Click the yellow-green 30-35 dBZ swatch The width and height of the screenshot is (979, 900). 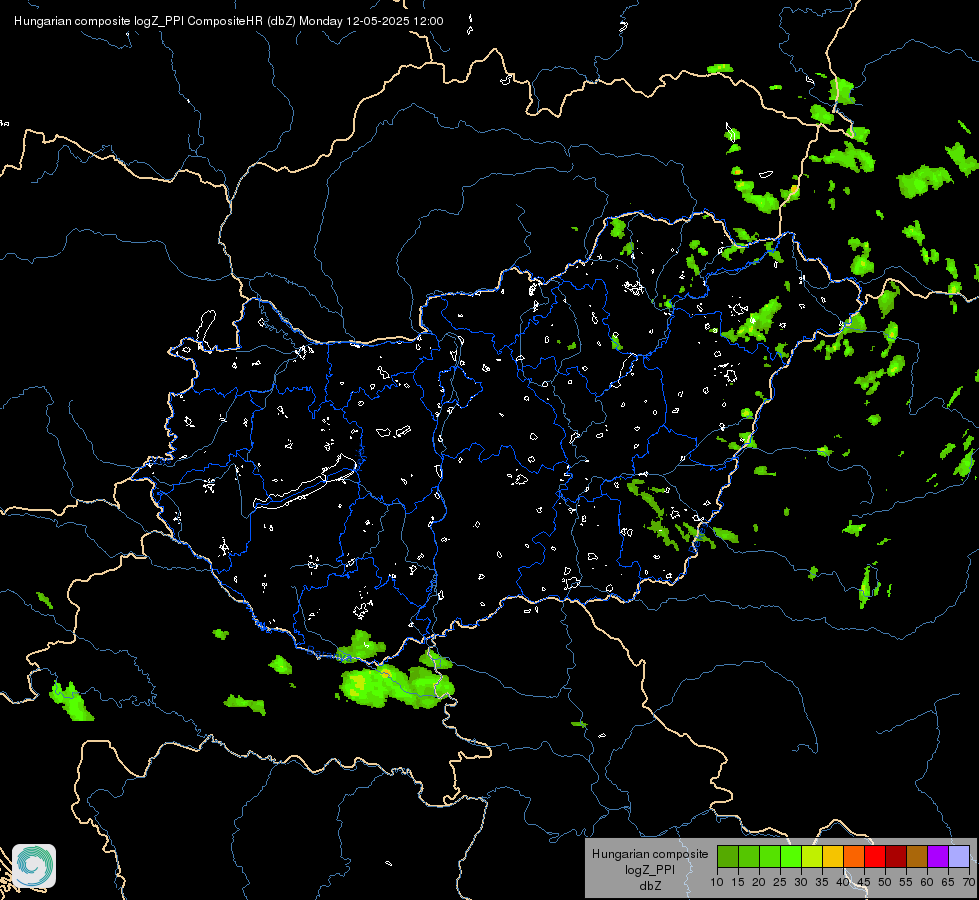(812, 856)
